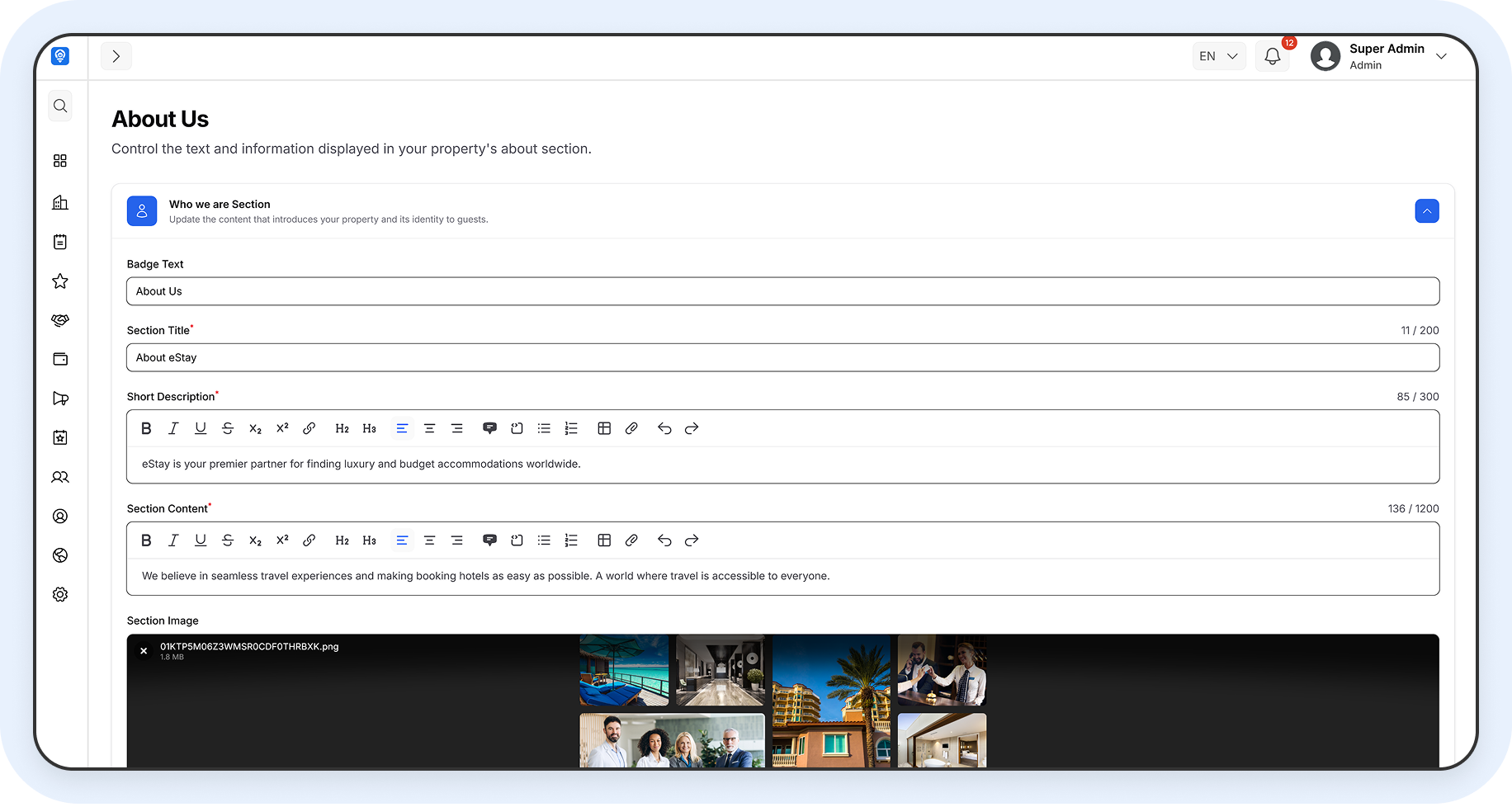Viewport: 1512px width, 807px height.
Task: Insert blockquote in Short Description editor
Action: pos(489,428)
